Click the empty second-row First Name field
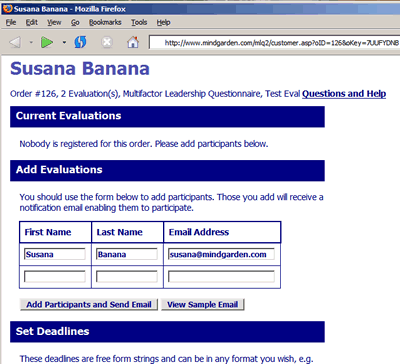The width and height of the screenshot is (400, 364). tap(55, 277)
